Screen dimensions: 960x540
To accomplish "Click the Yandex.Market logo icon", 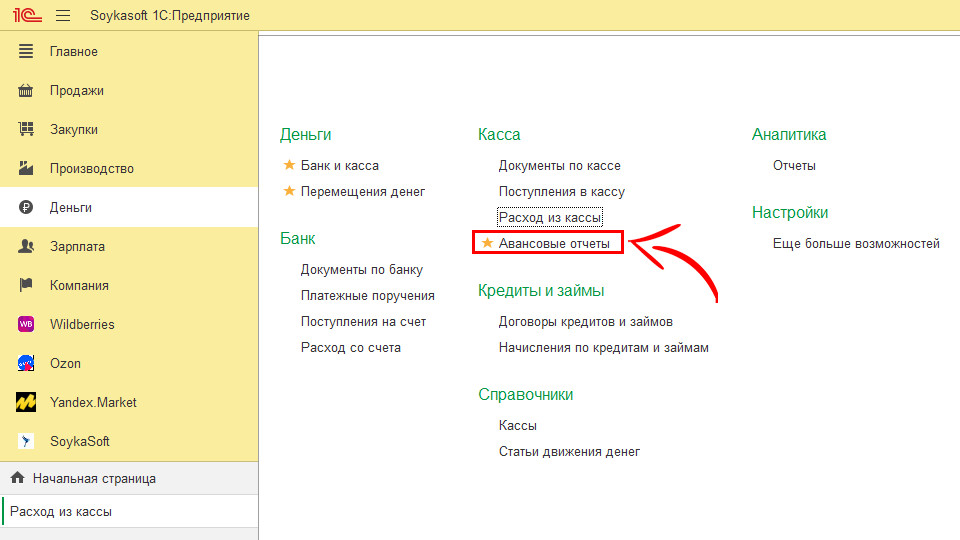I will (27, 402).
